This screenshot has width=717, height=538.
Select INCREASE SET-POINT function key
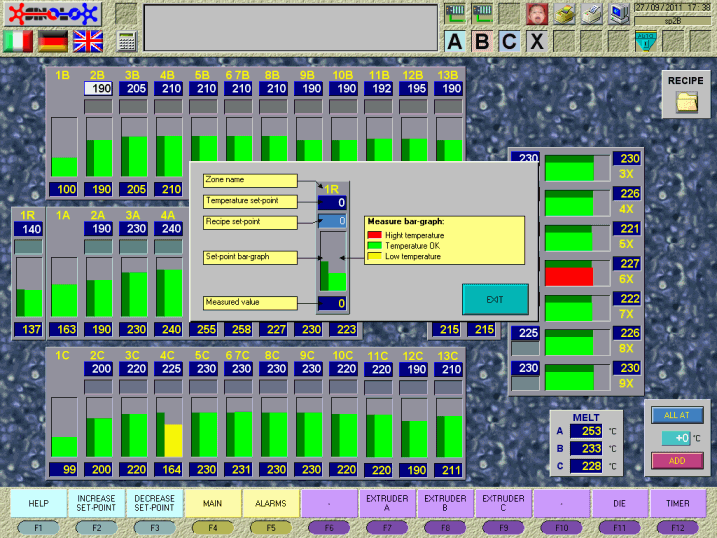point(96,503)
